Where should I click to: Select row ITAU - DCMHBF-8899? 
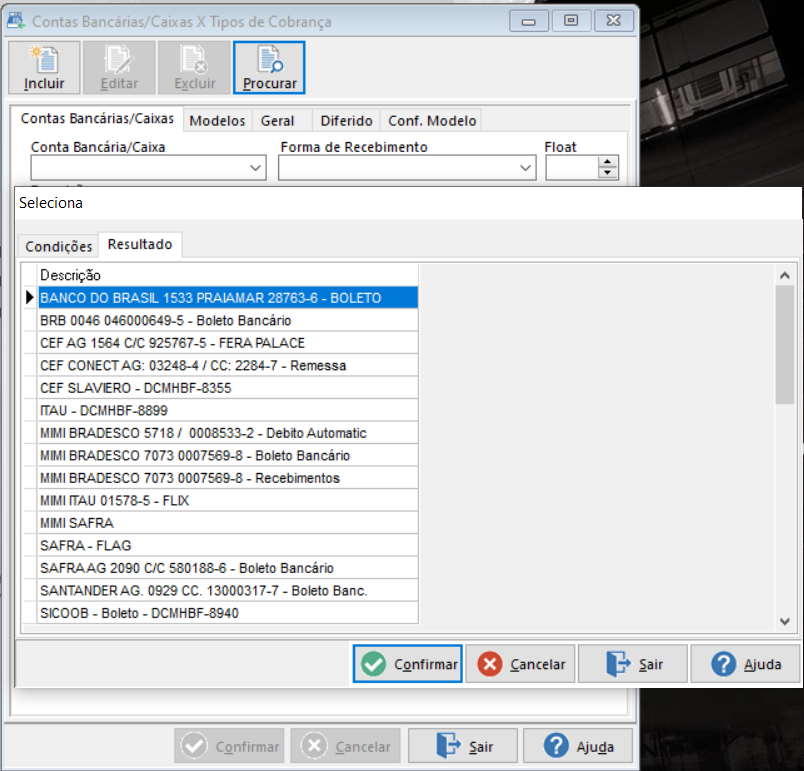(228, 411)
